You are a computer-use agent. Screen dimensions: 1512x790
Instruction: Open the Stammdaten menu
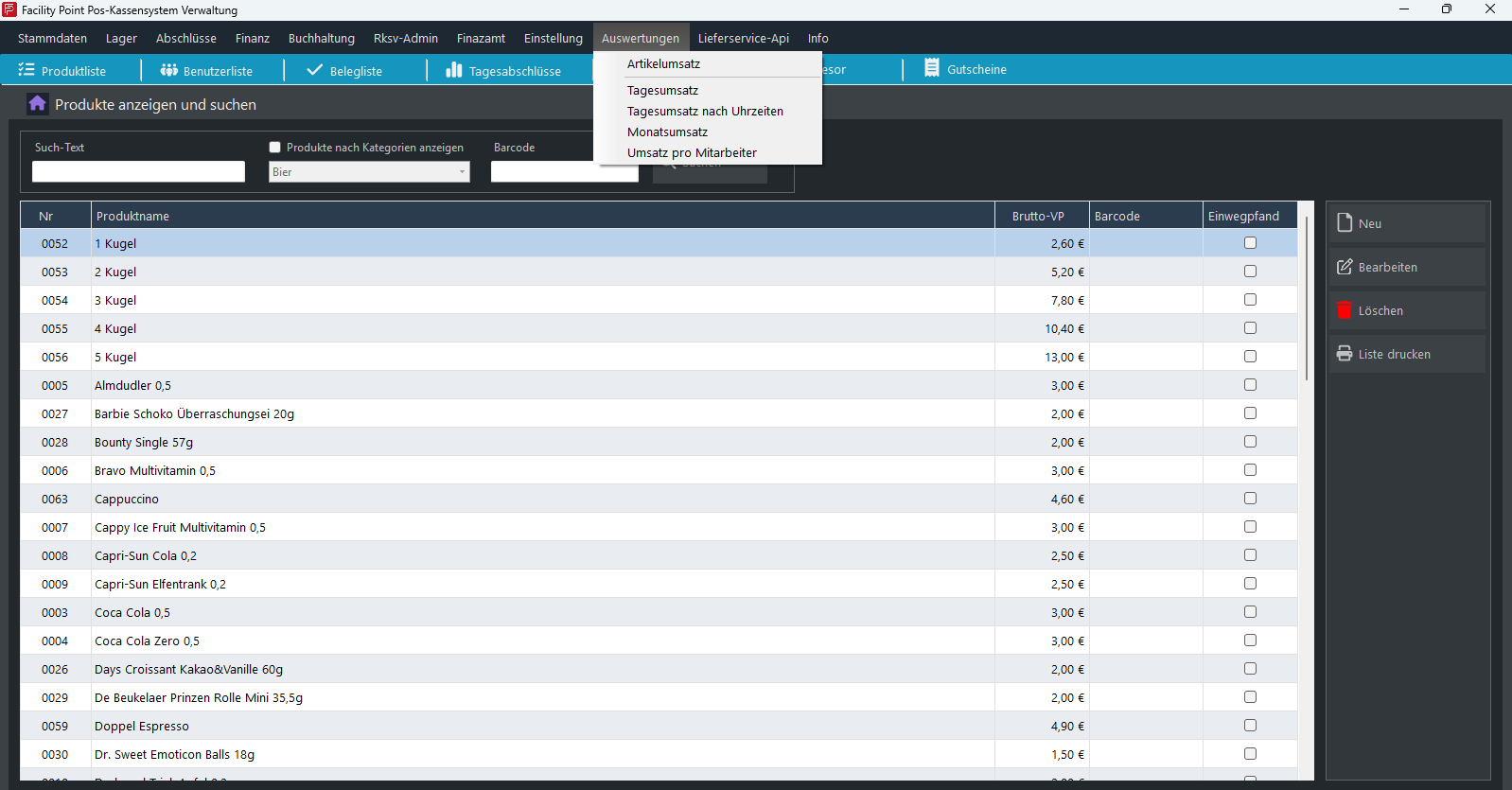tap(52, 39)
